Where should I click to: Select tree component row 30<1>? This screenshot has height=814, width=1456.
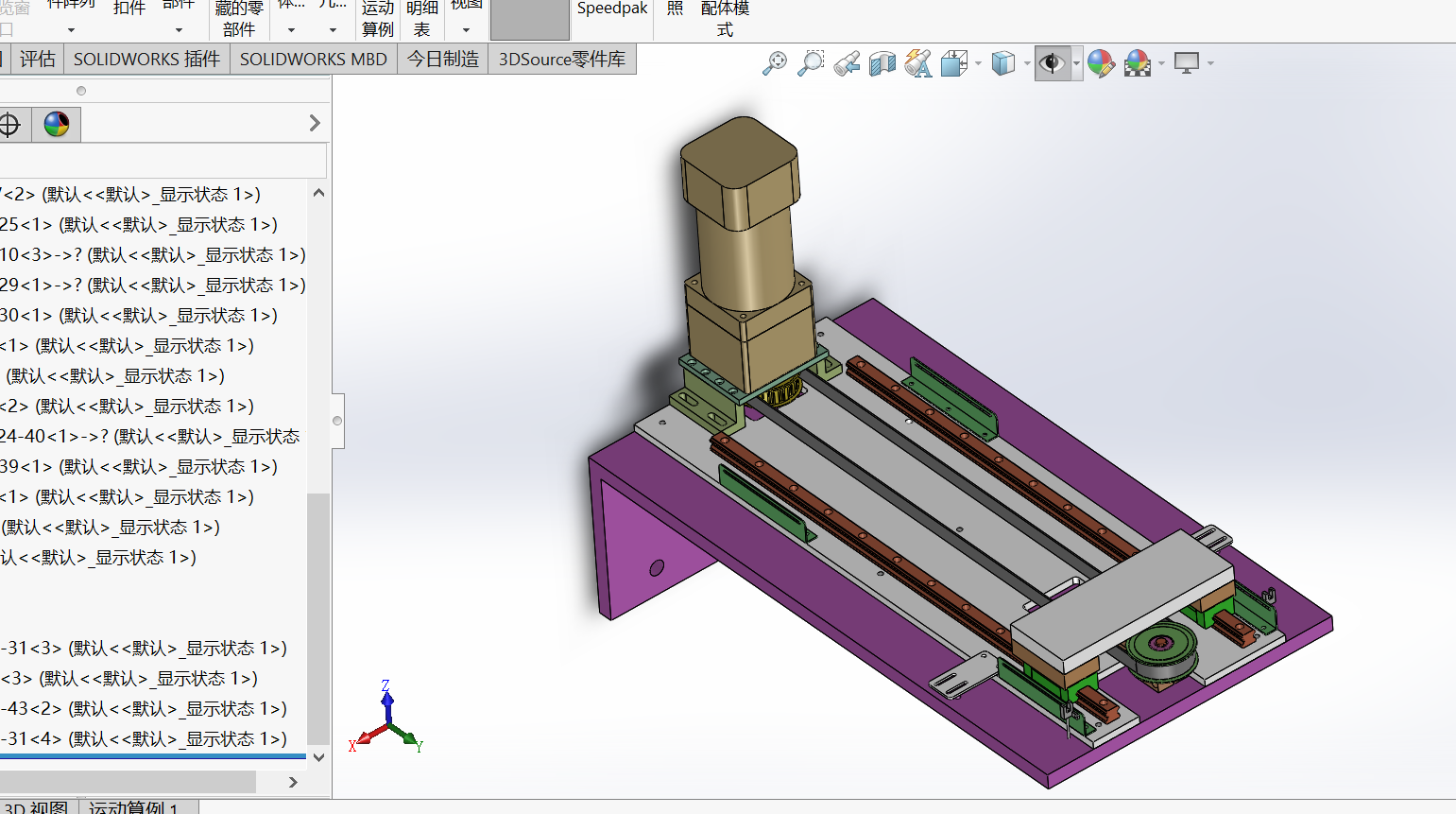click(139, 316)
